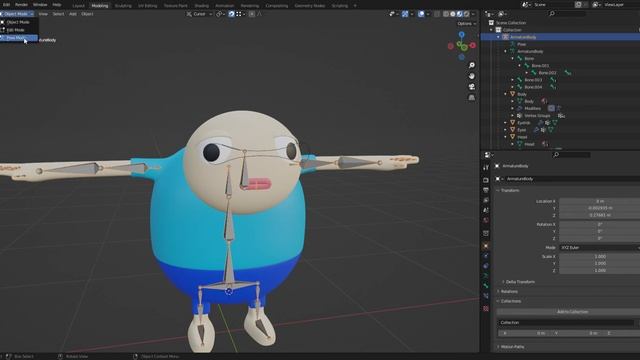Open the viewport Options dropdown
The height and width of the screenshot is (360, 640).
click(x=467, y=24)
